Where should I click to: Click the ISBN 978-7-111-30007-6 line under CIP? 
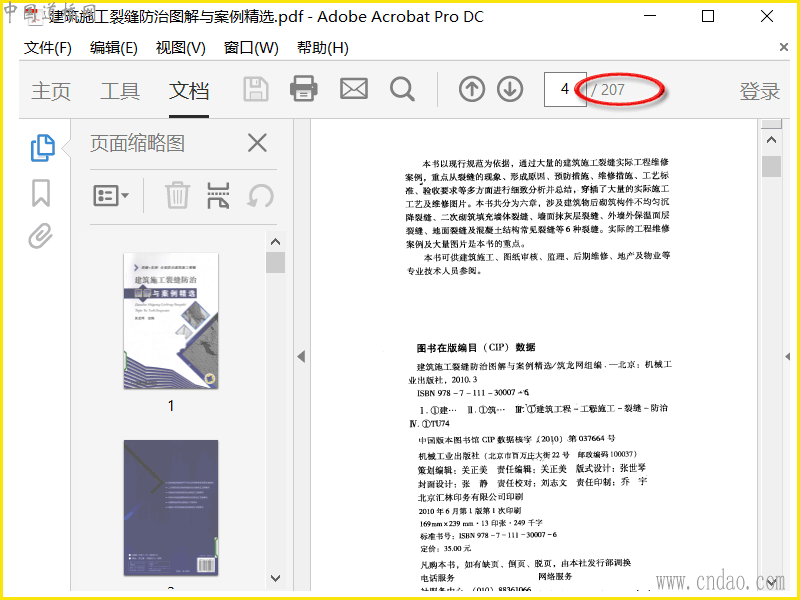click(x=472, y=393)
